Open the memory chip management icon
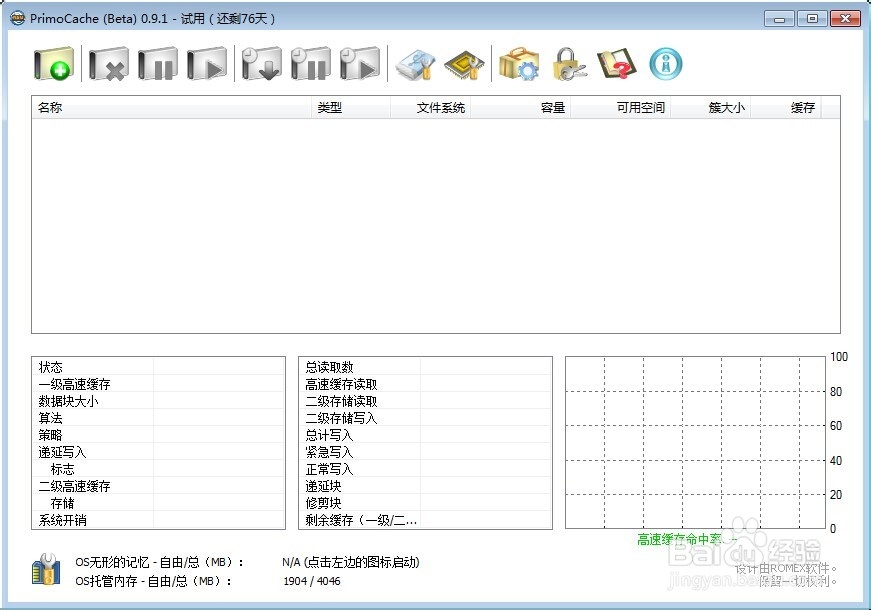871x610 pixels. (x=464, y=65)
